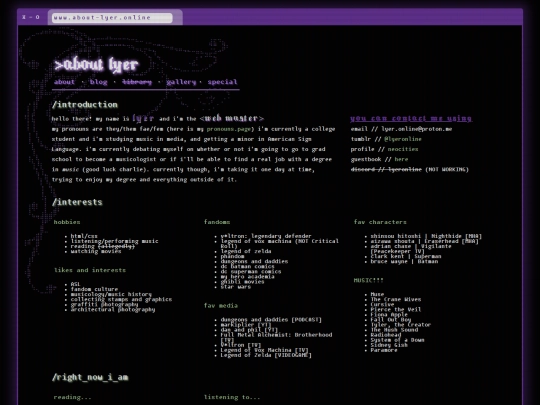Click the 'reading...' label
The width and height of the screenshot is (540, 405).
[x=72, y=397]
